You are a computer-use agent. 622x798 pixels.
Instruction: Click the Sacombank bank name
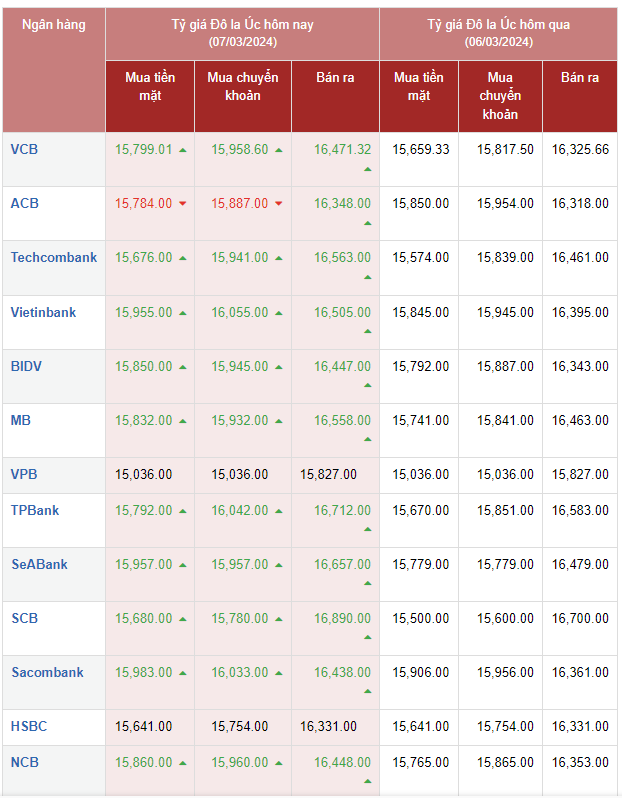(x=47, y=672)
